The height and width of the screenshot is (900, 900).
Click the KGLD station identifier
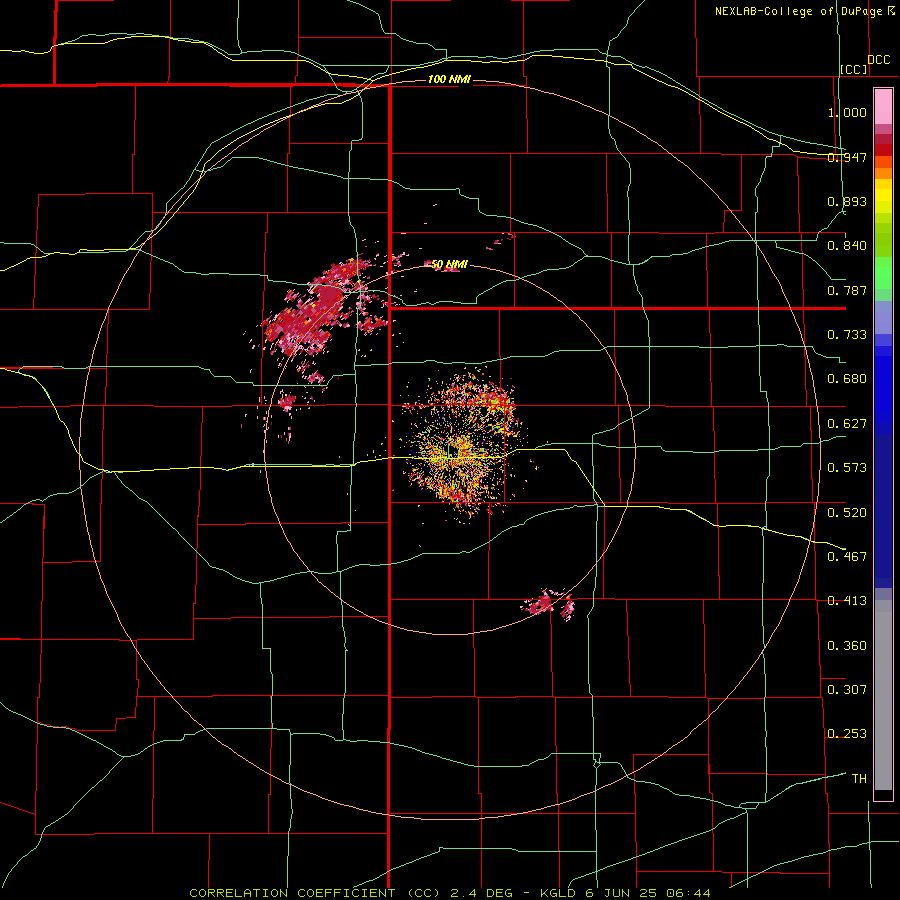[x=560, y=893]
